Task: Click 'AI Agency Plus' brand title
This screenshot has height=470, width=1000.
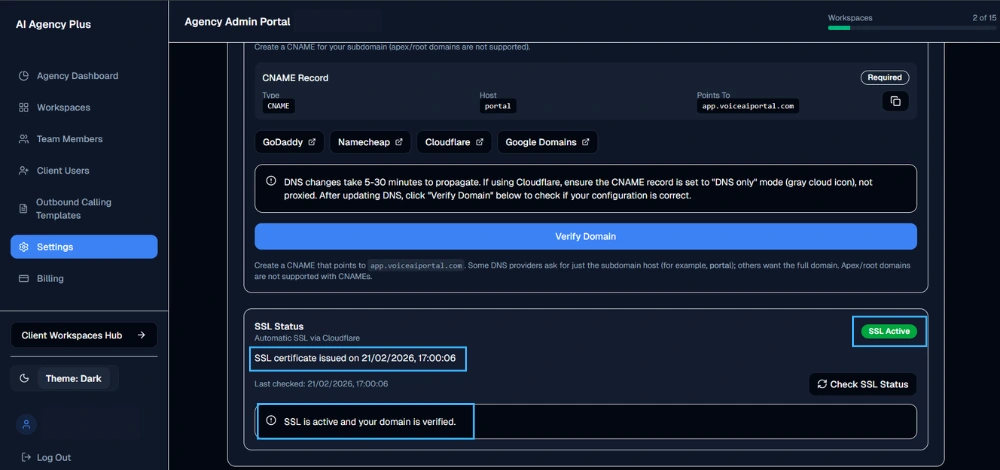Action: coord(54,25)
